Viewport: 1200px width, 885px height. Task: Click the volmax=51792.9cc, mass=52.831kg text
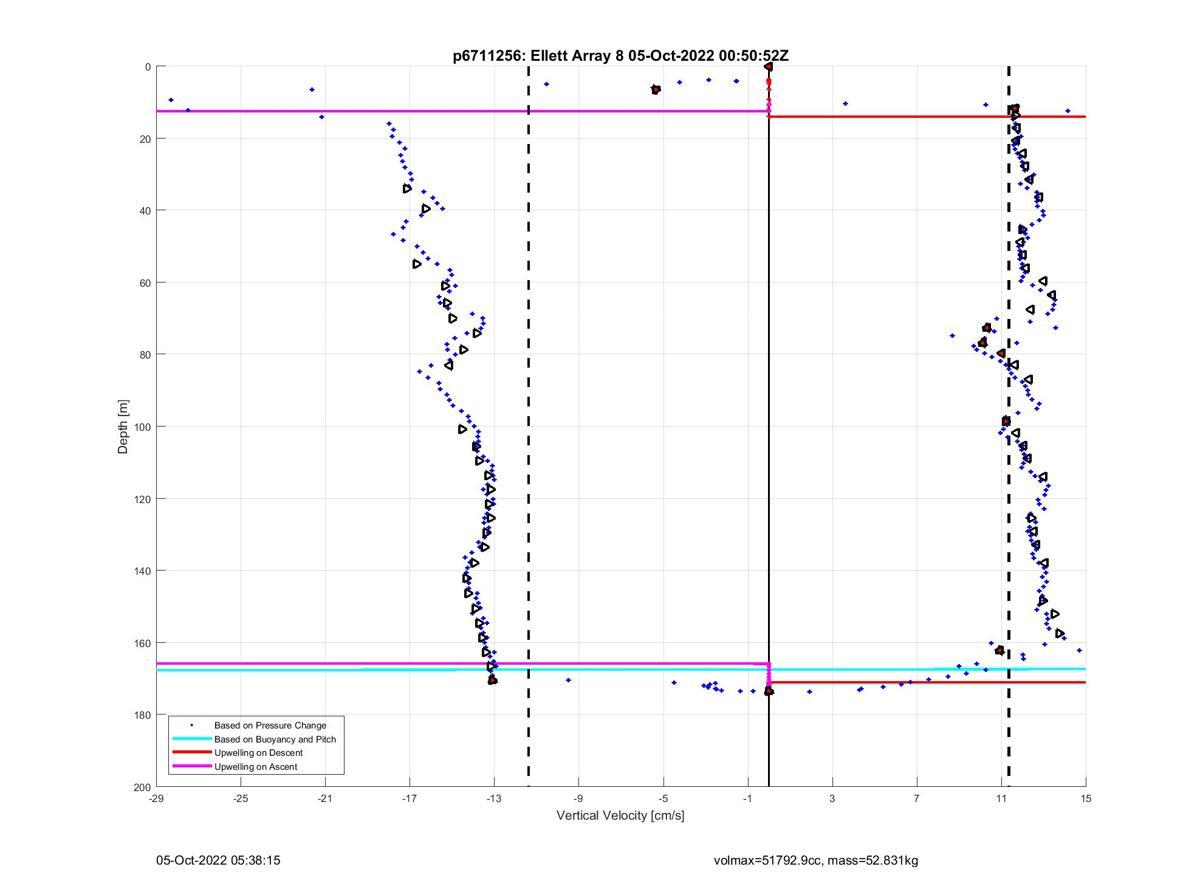pyautogui.click(x=815, y=860)
